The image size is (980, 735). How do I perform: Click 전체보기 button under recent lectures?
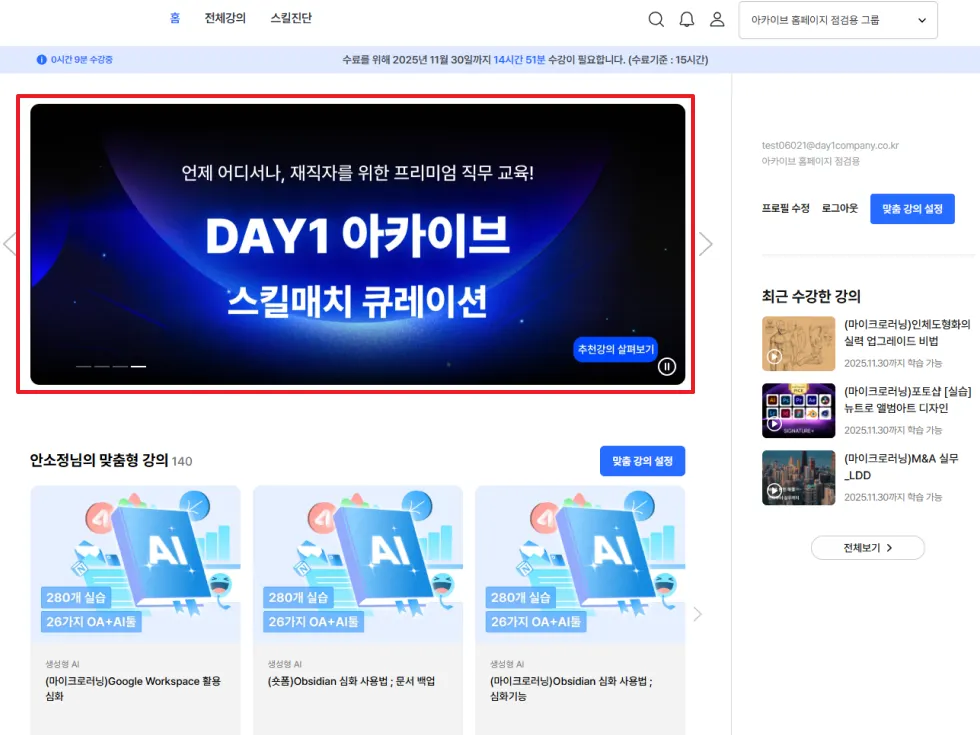tap(868, 548)
